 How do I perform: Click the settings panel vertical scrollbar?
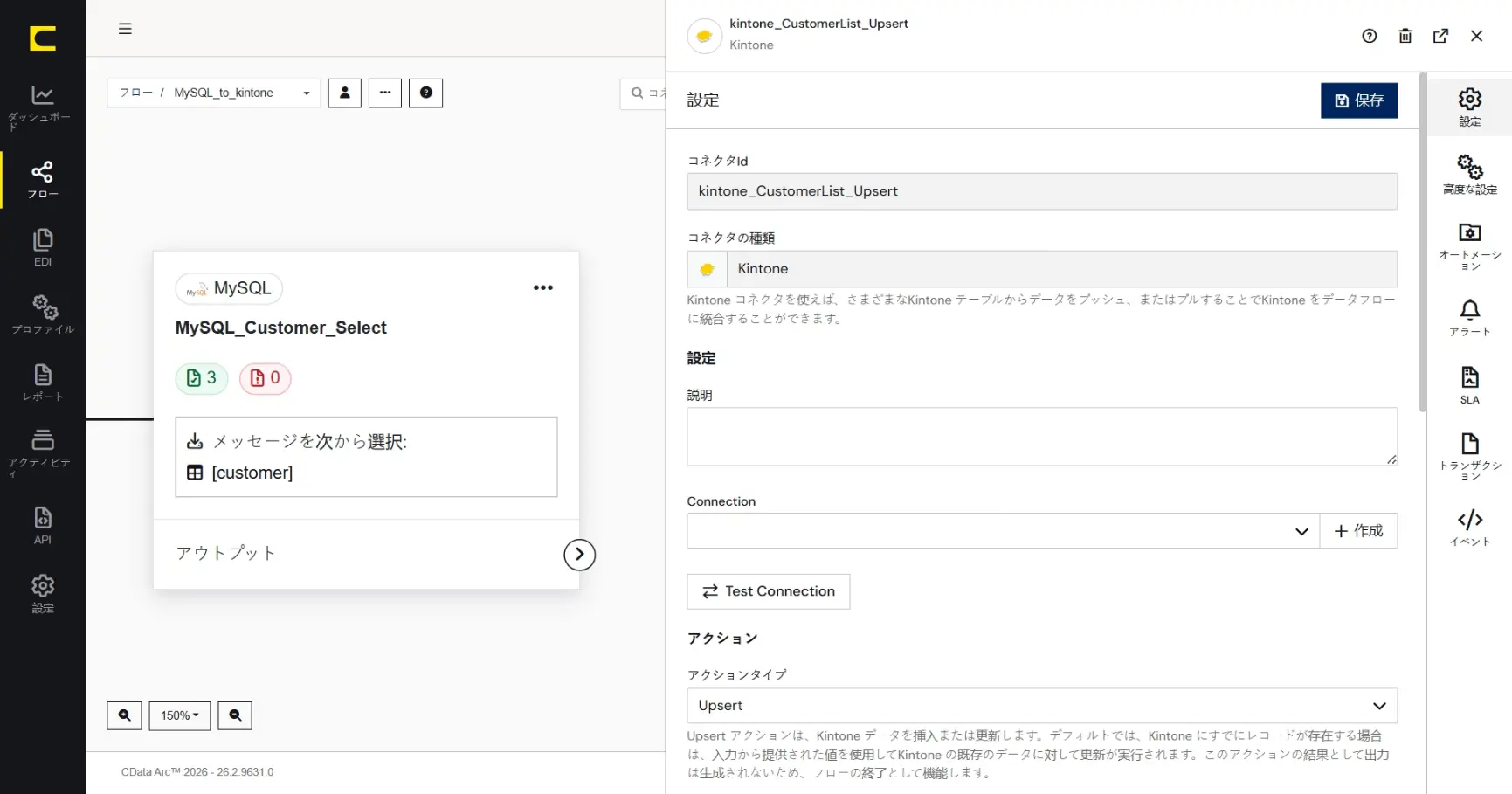pos(1423,243)
